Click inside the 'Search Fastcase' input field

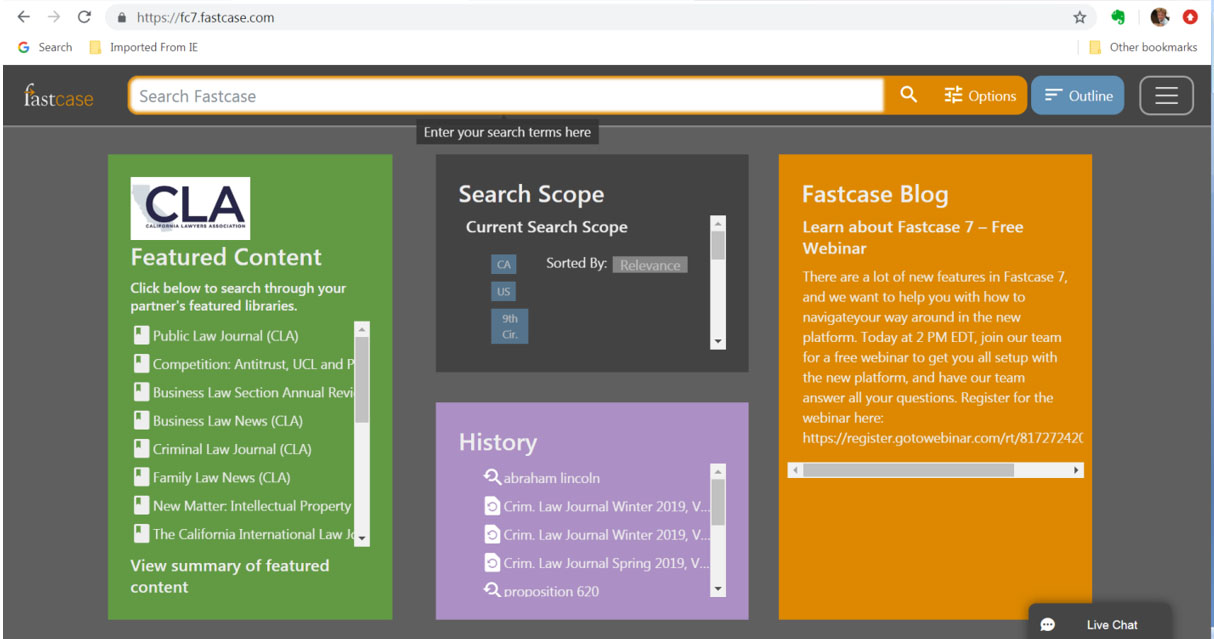(500, 95)
